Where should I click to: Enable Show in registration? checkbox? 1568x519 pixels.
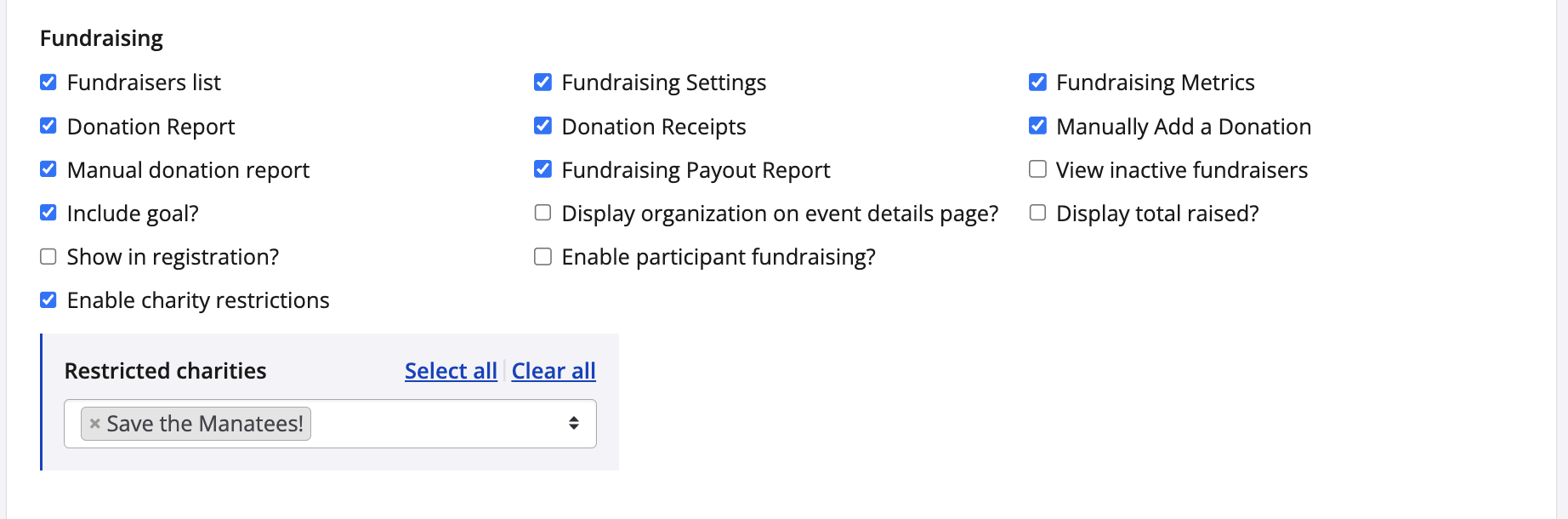[48, 257]
